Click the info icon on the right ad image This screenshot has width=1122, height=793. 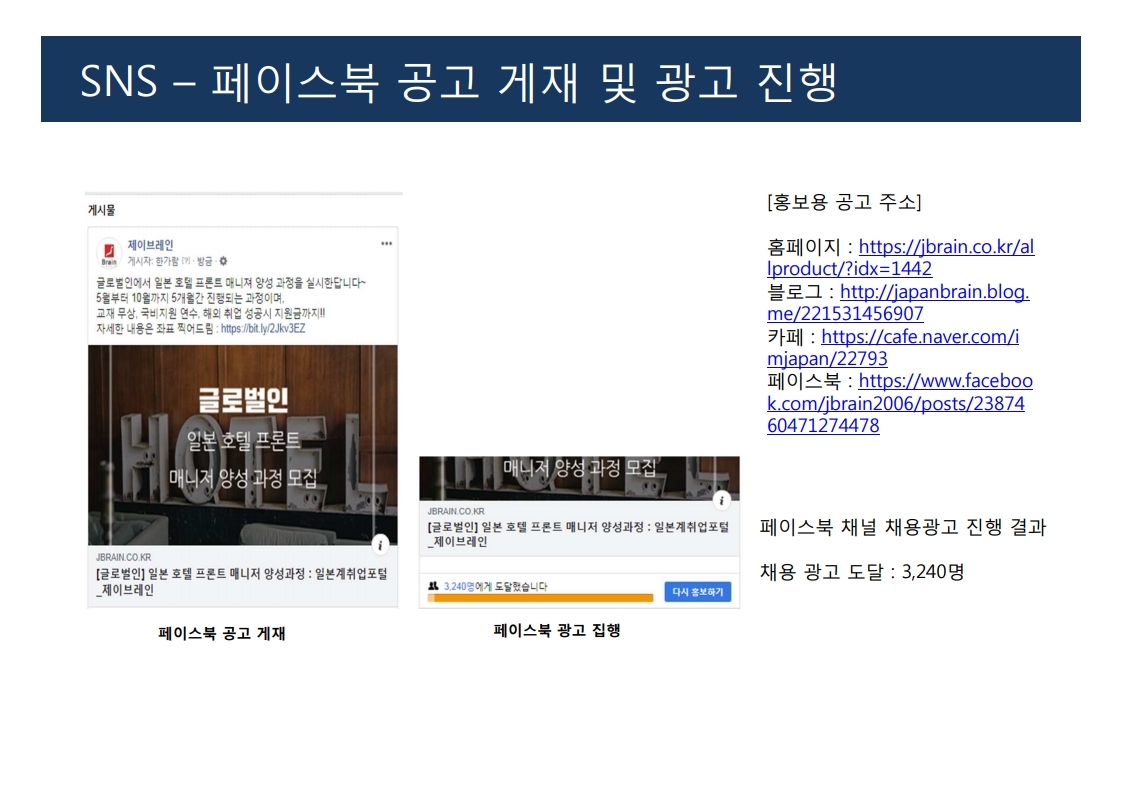pos(722,500)
